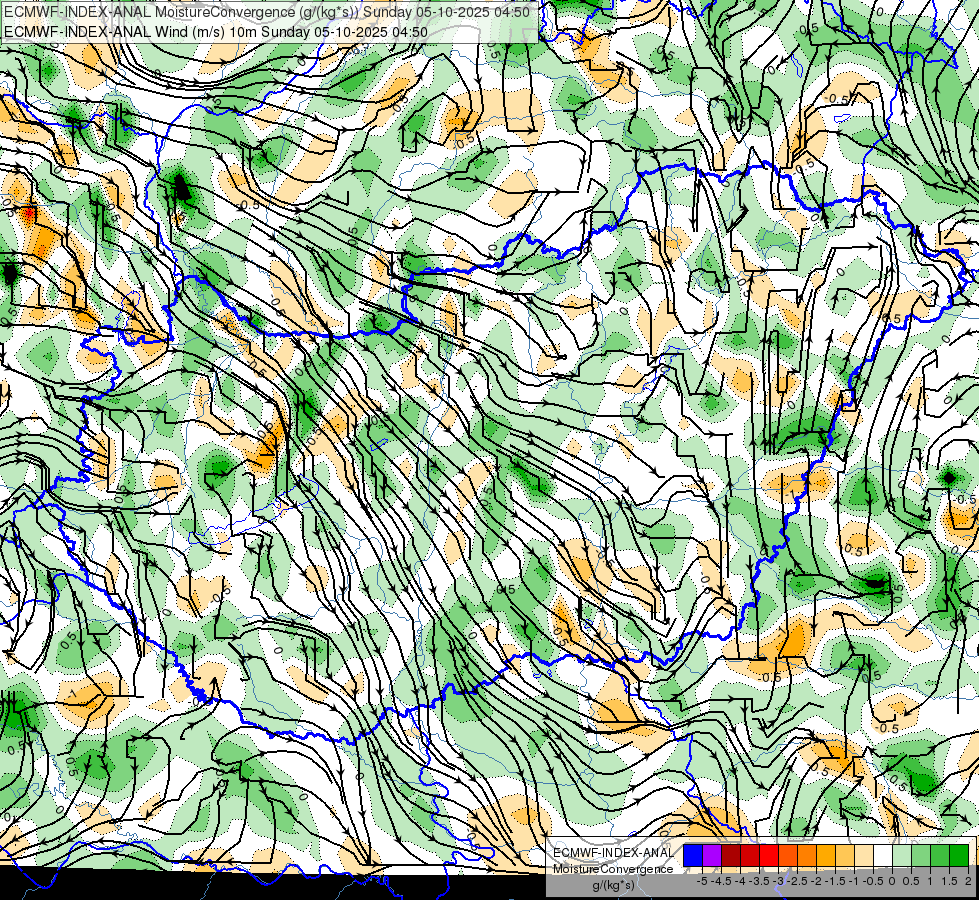Click the '-2' legend tick label
Screen dimensions: 979x900
pos(816,881)
